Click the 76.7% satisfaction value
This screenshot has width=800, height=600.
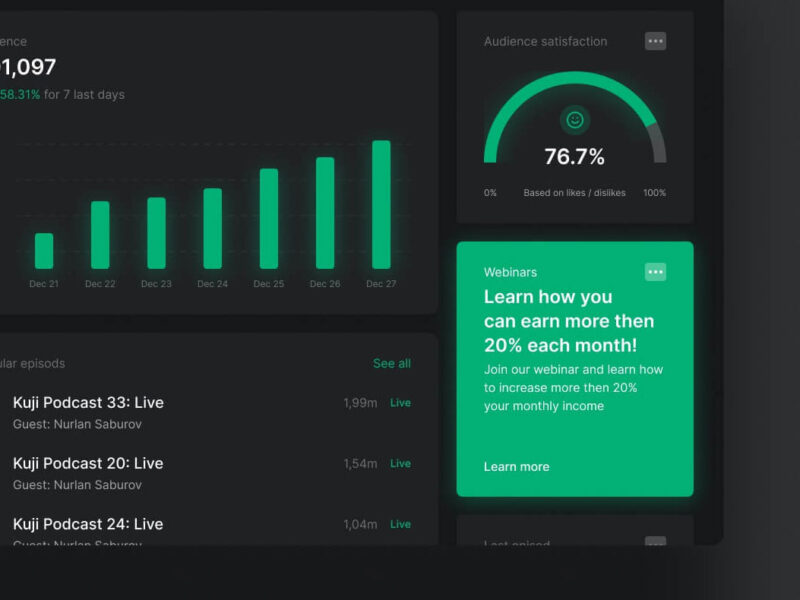point(574,157)
